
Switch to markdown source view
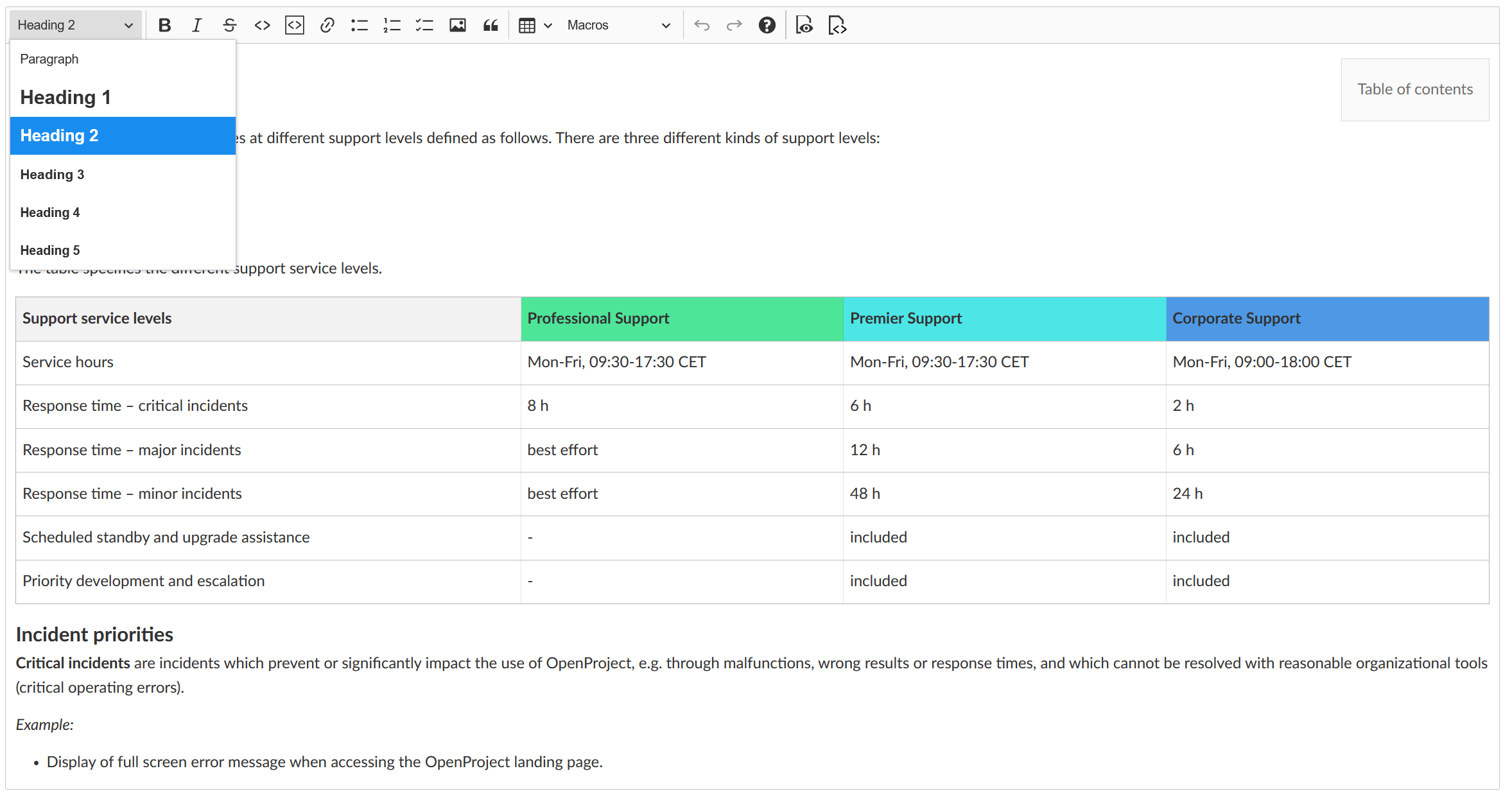click(x=837, y=25)
